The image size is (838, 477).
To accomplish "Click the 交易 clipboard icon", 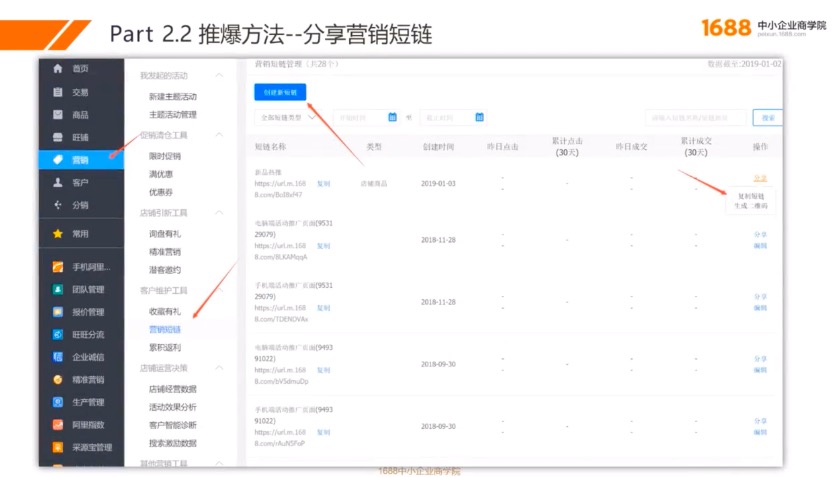I will pos(58,92).
